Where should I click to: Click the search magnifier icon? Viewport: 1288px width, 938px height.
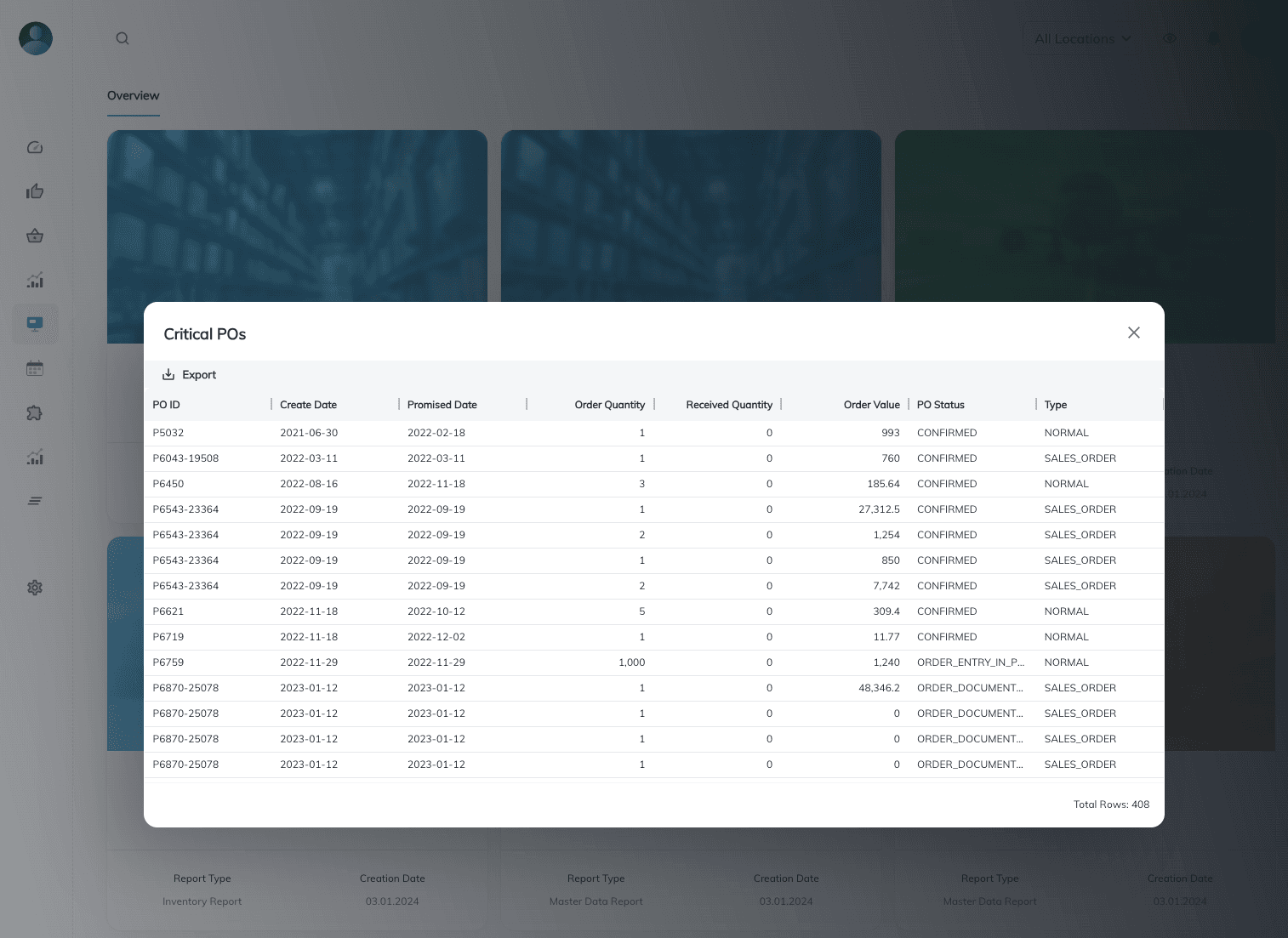coord(123,38)
